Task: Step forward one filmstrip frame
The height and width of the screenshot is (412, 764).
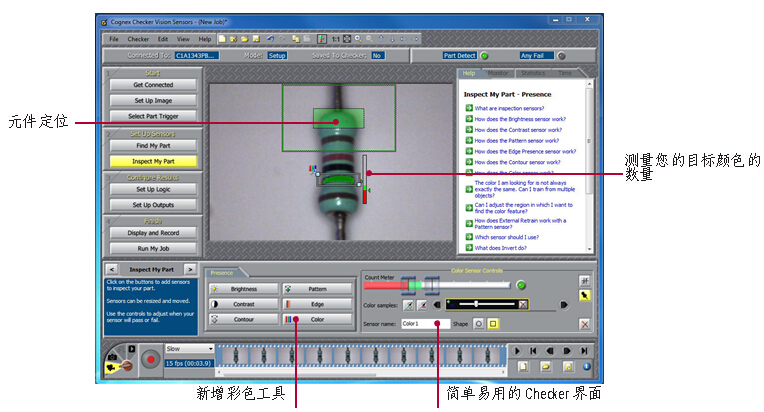Action: tap(567, 351)
